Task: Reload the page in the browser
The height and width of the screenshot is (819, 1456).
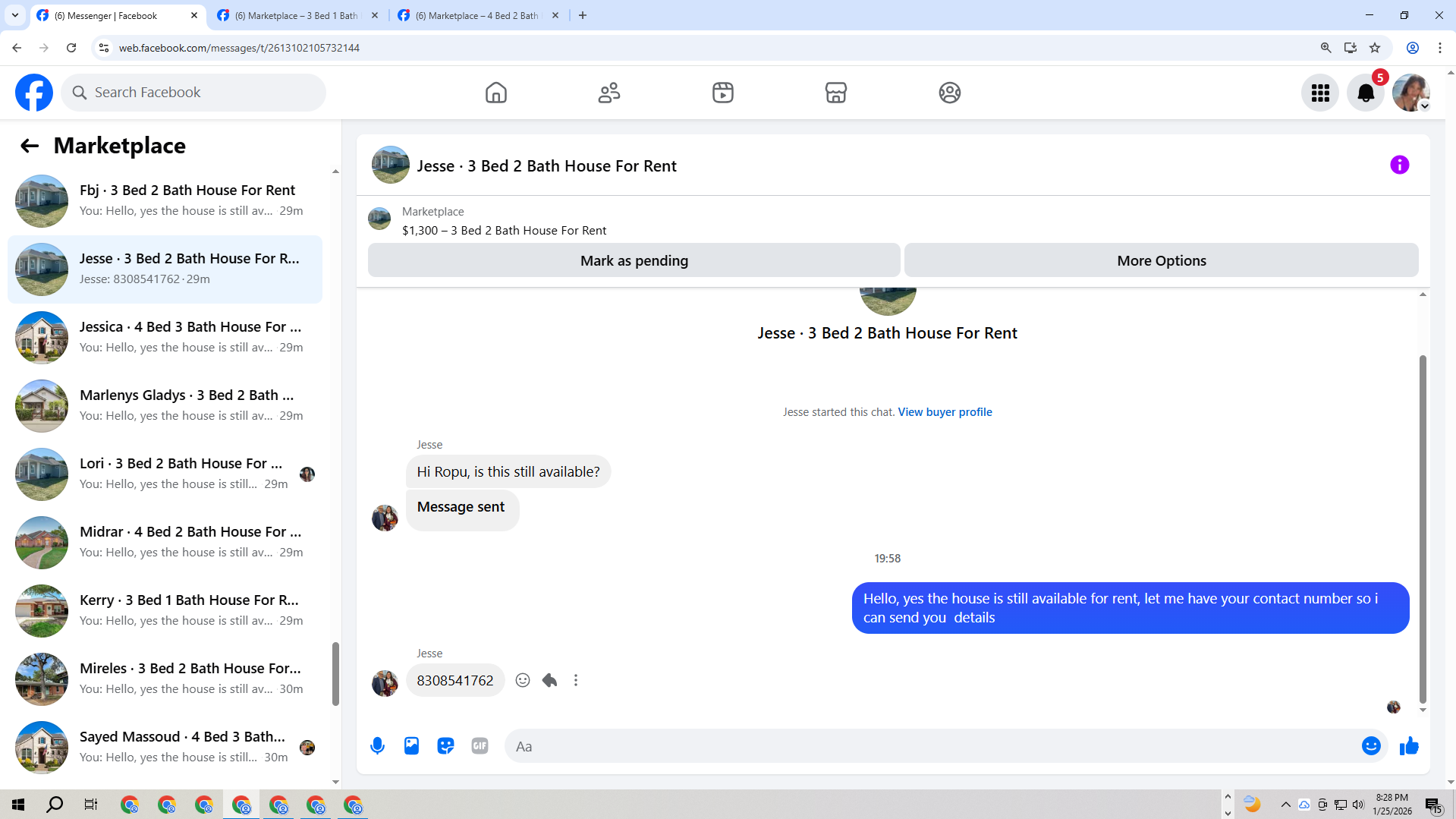Action: [x=71, y=48]
